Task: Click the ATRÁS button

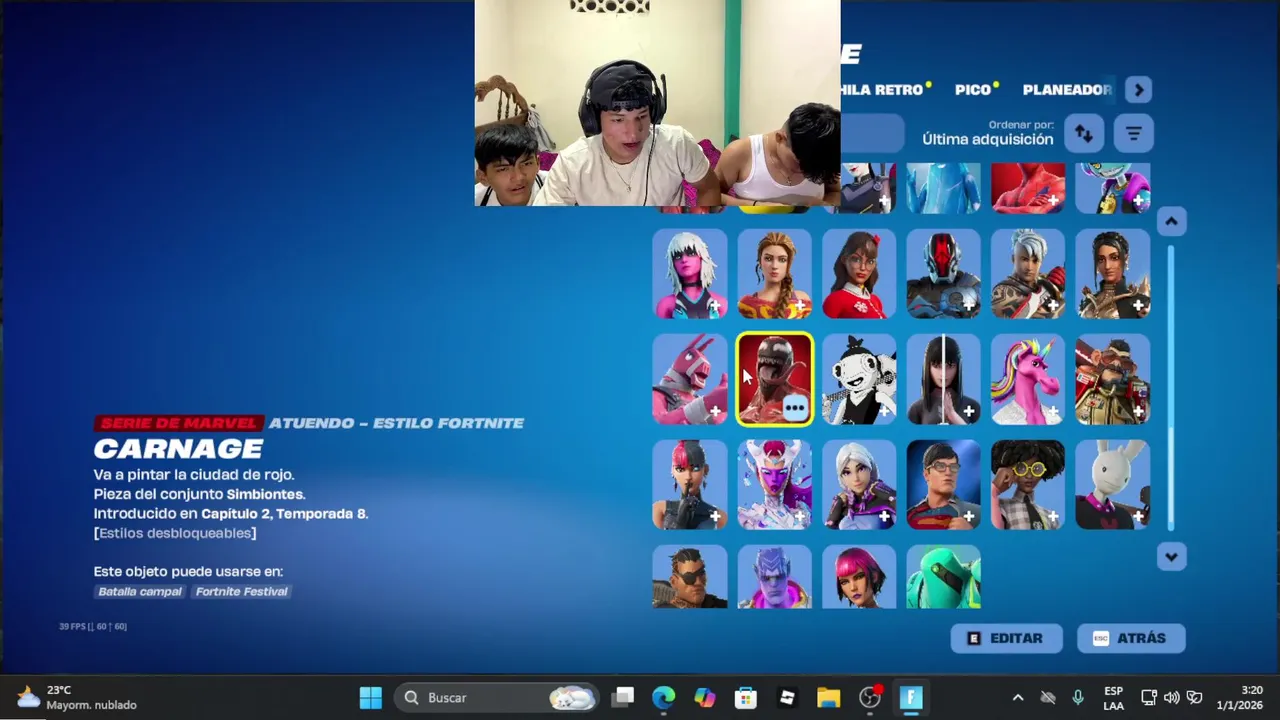Action: tap(1131, 638)
